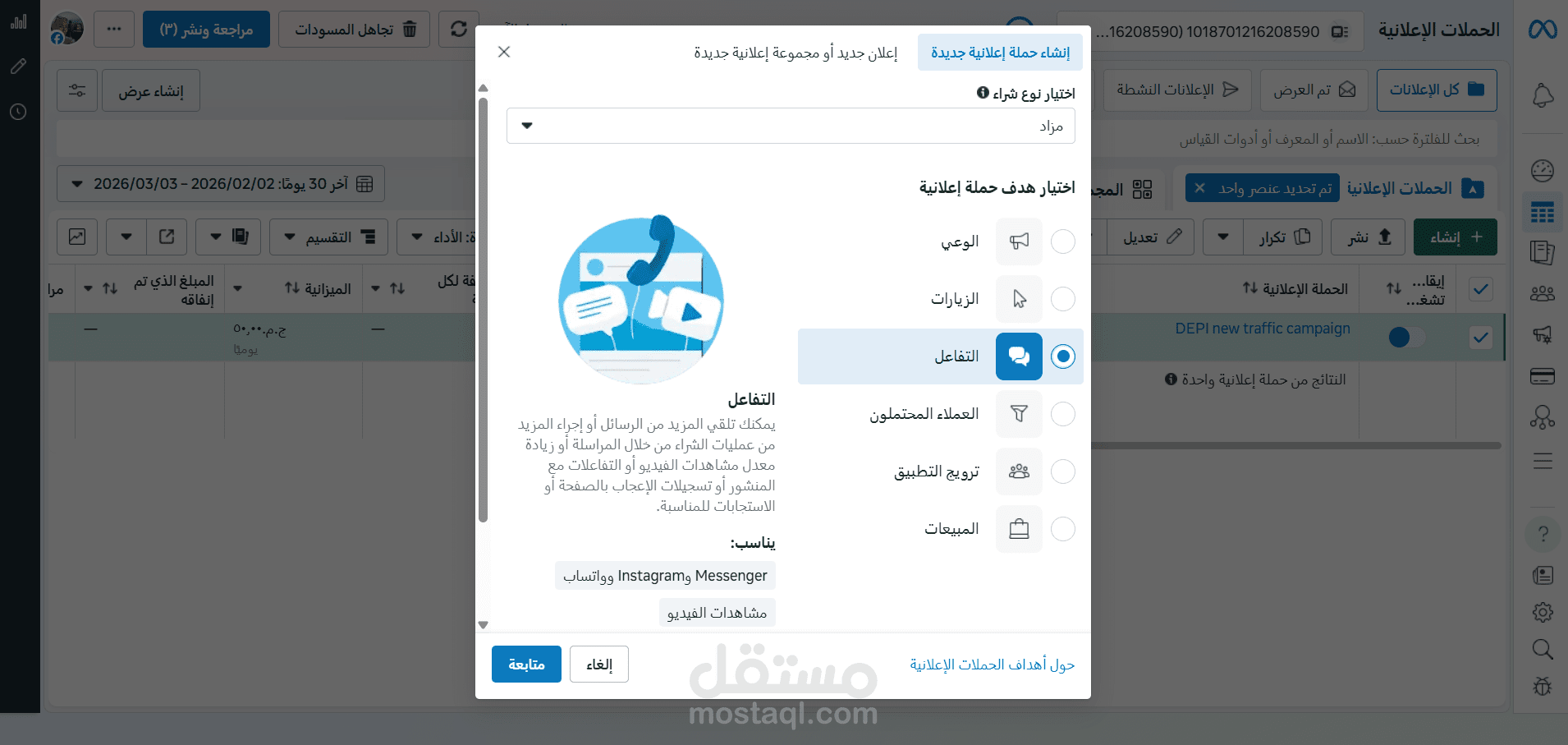Screen dimensions: 1568x745
Task: Click the متابعة continue button
Action: (x=526, y=665)
